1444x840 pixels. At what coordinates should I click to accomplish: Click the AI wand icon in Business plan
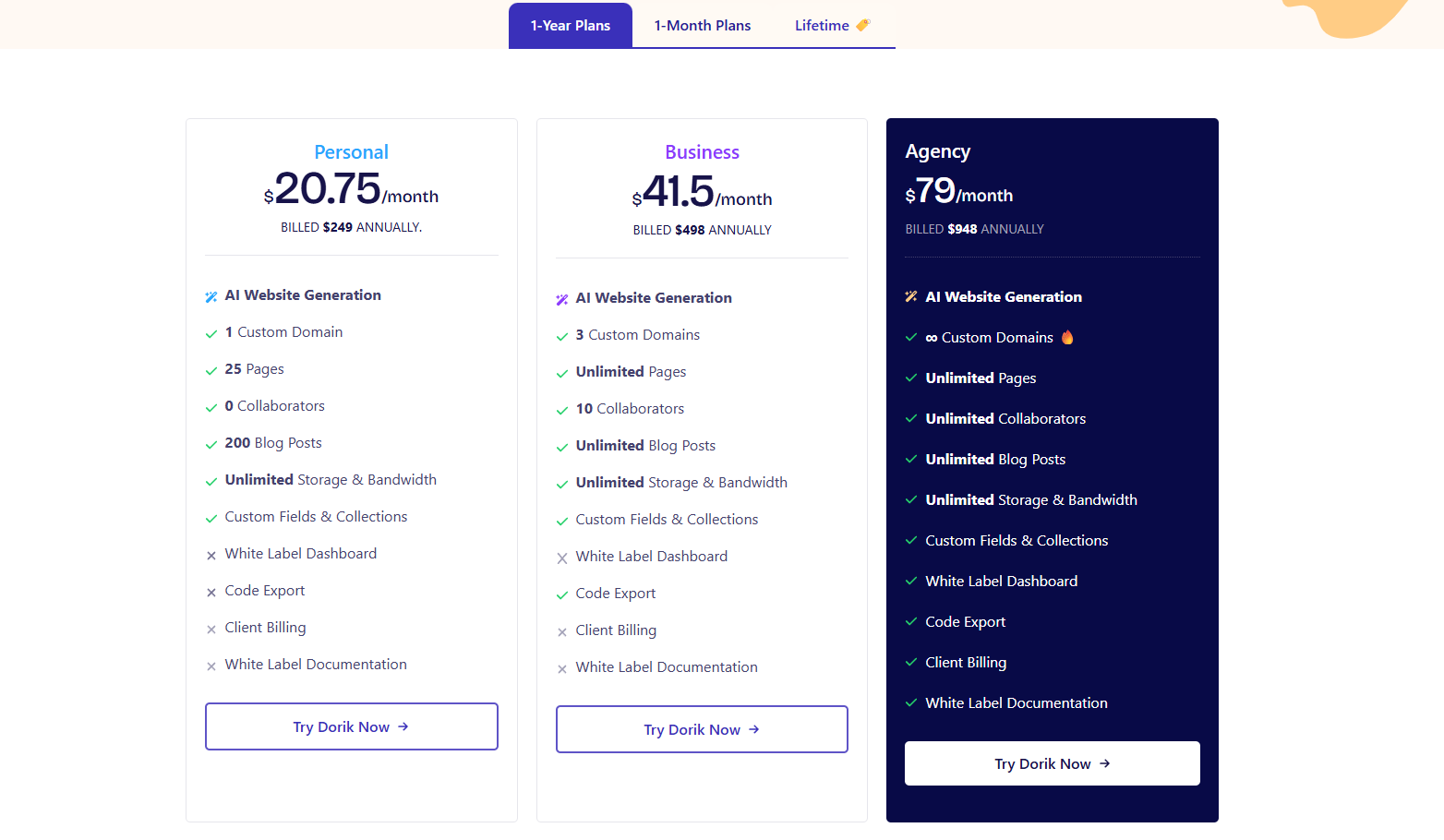562,299
